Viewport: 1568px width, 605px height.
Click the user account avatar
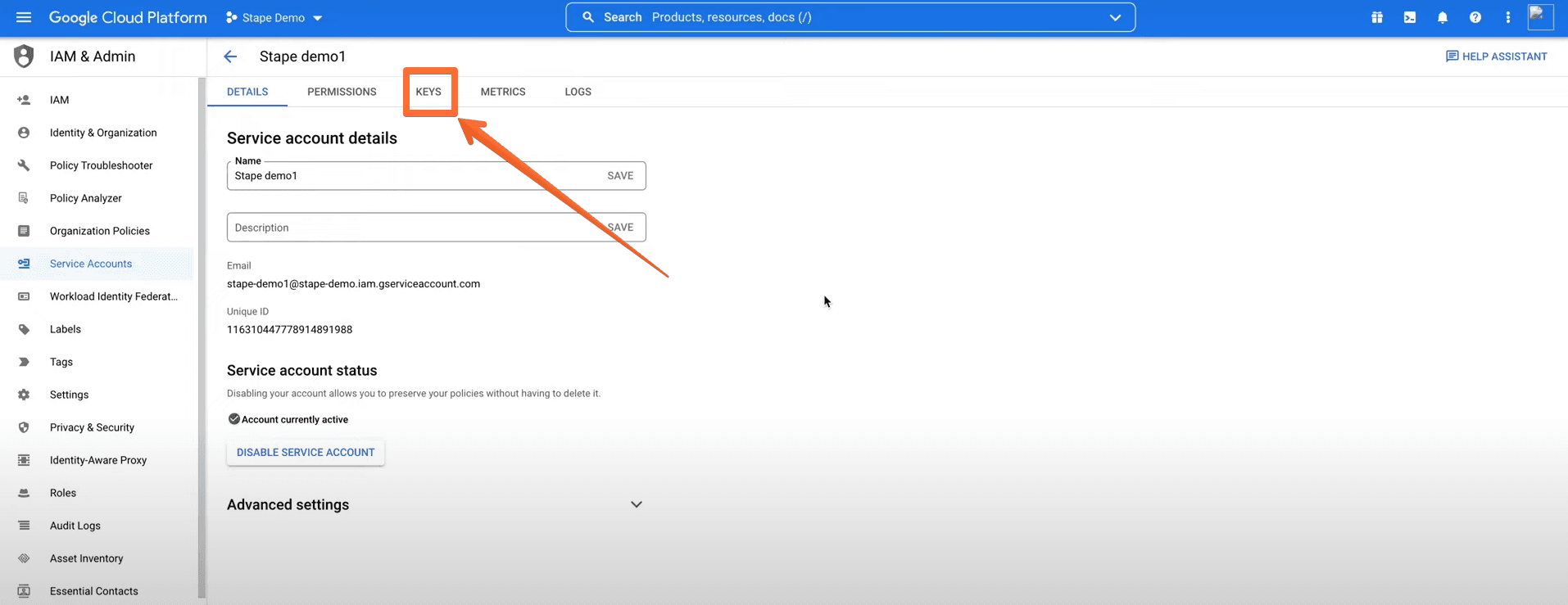click(1540, 17)
